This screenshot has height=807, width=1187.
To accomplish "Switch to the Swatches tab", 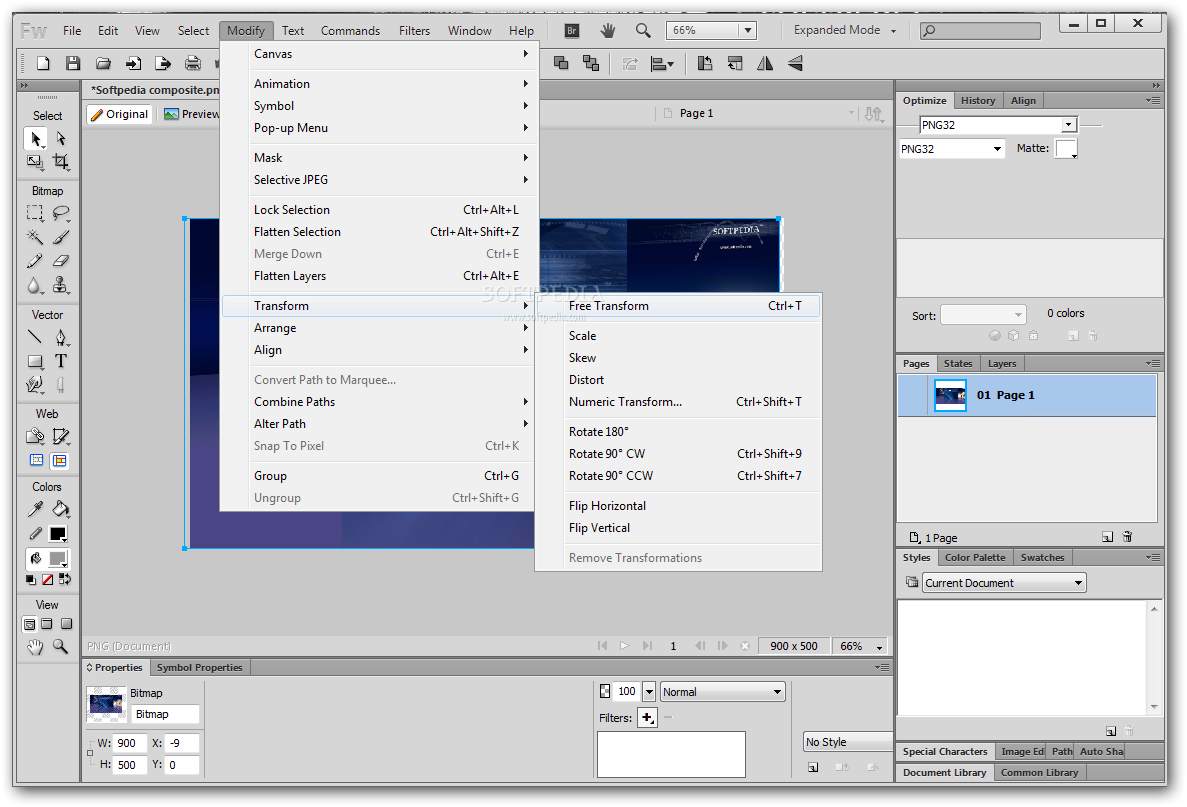I will [x=1042, y=558].
